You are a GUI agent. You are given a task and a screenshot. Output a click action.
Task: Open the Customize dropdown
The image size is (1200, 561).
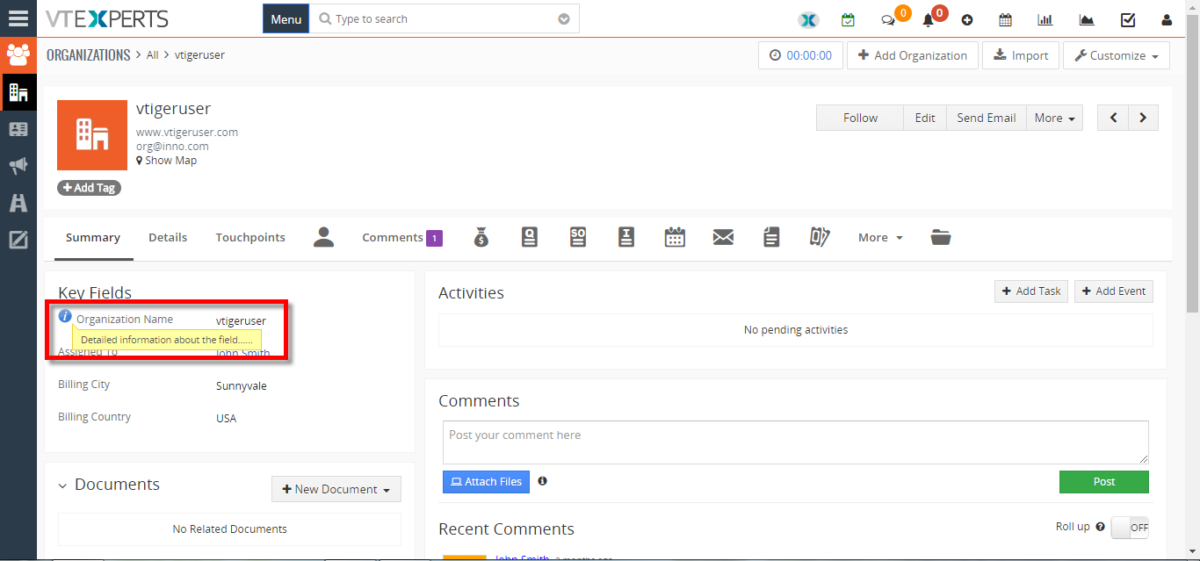pos(1116,56)
